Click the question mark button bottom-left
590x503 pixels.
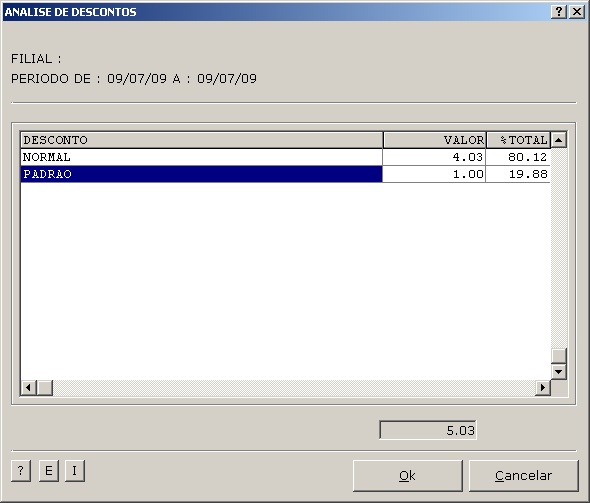21,471
